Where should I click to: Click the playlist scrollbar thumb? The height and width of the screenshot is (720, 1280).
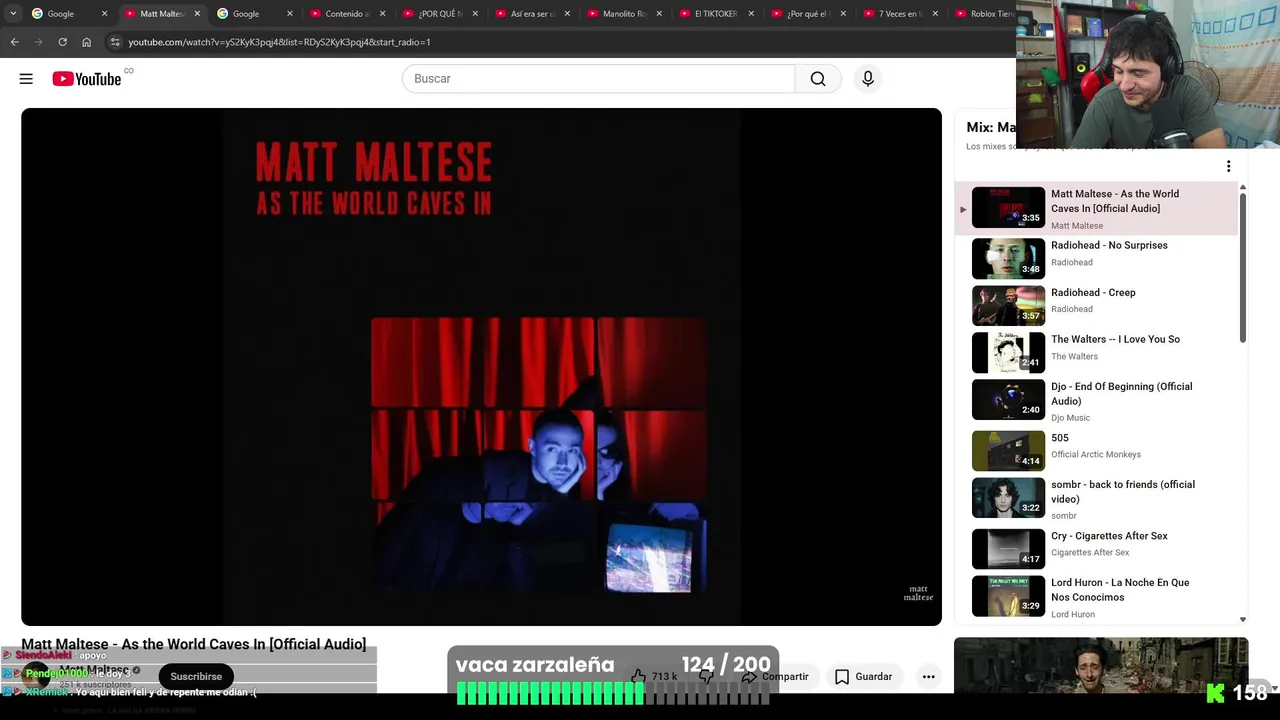pos(1243,267)
